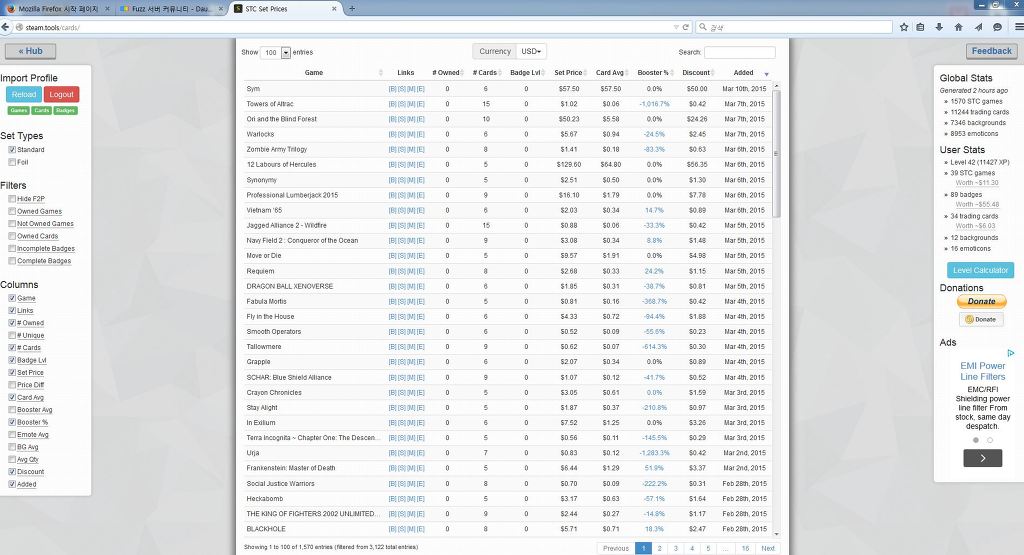
Task: Sort table by Booster % column
Action: pos(654,72)
